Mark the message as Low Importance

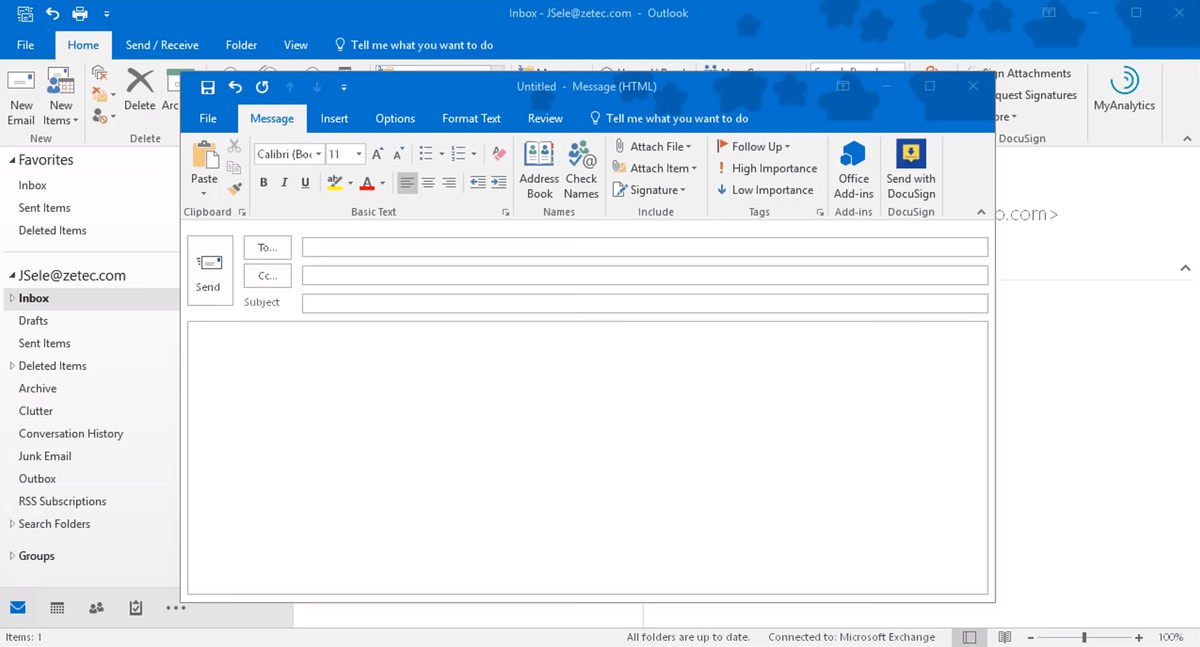pyautogui.click(x=766, y=190)
